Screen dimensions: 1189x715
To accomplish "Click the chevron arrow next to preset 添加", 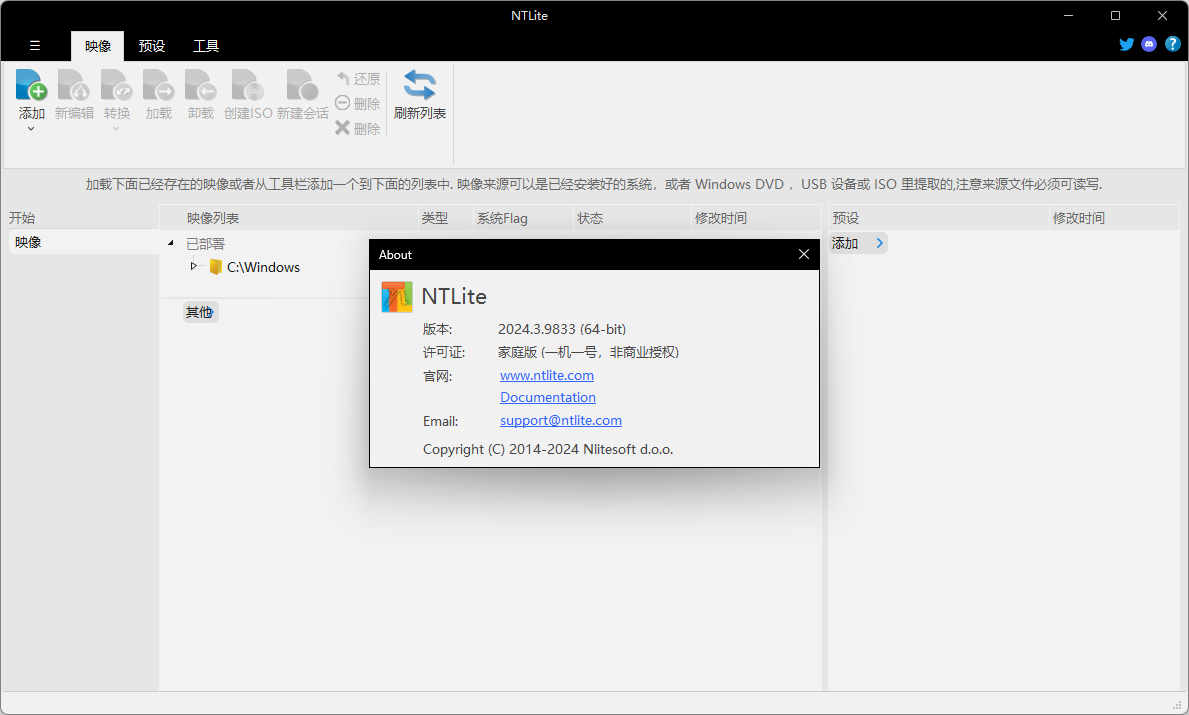I will pyautogui.click(x=879, y=243).
